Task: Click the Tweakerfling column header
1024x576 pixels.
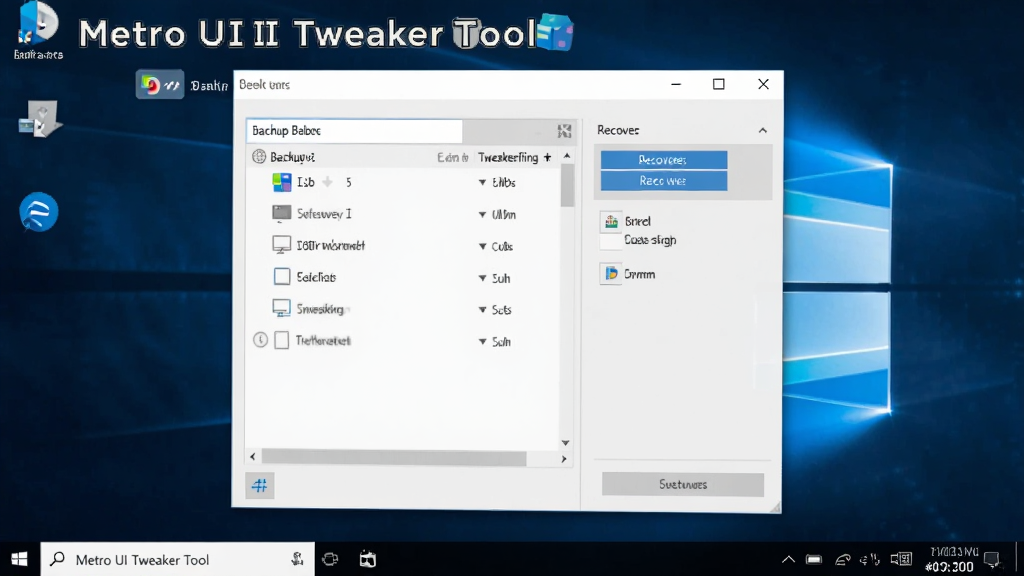Action: point(507,157)
